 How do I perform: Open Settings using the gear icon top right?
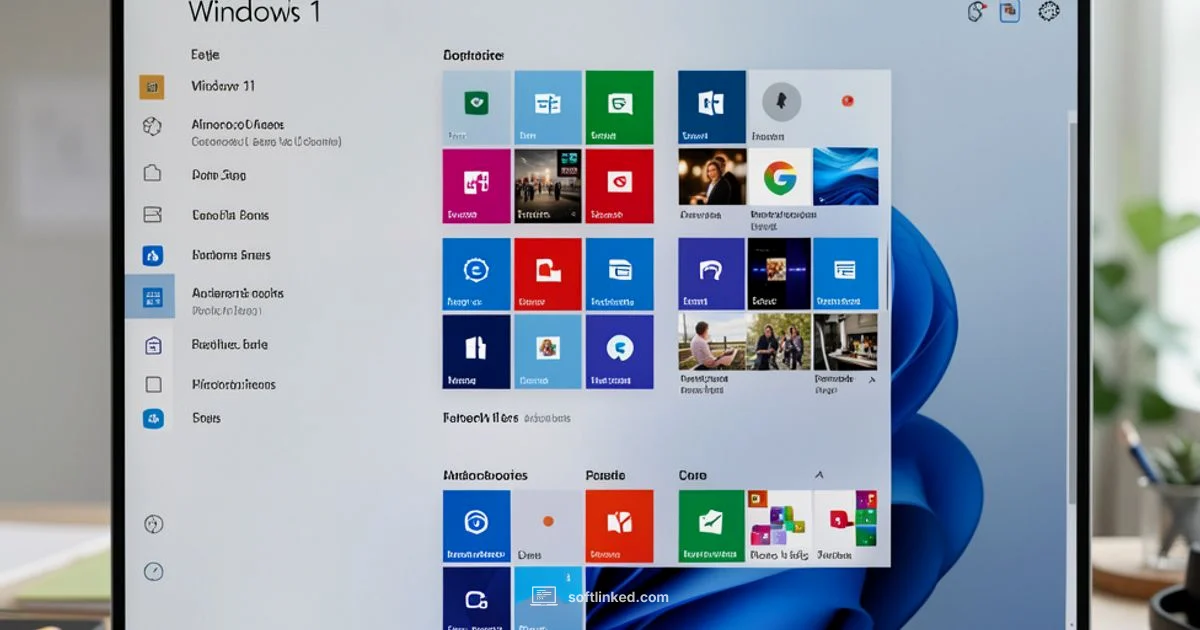coord(1047,11)
